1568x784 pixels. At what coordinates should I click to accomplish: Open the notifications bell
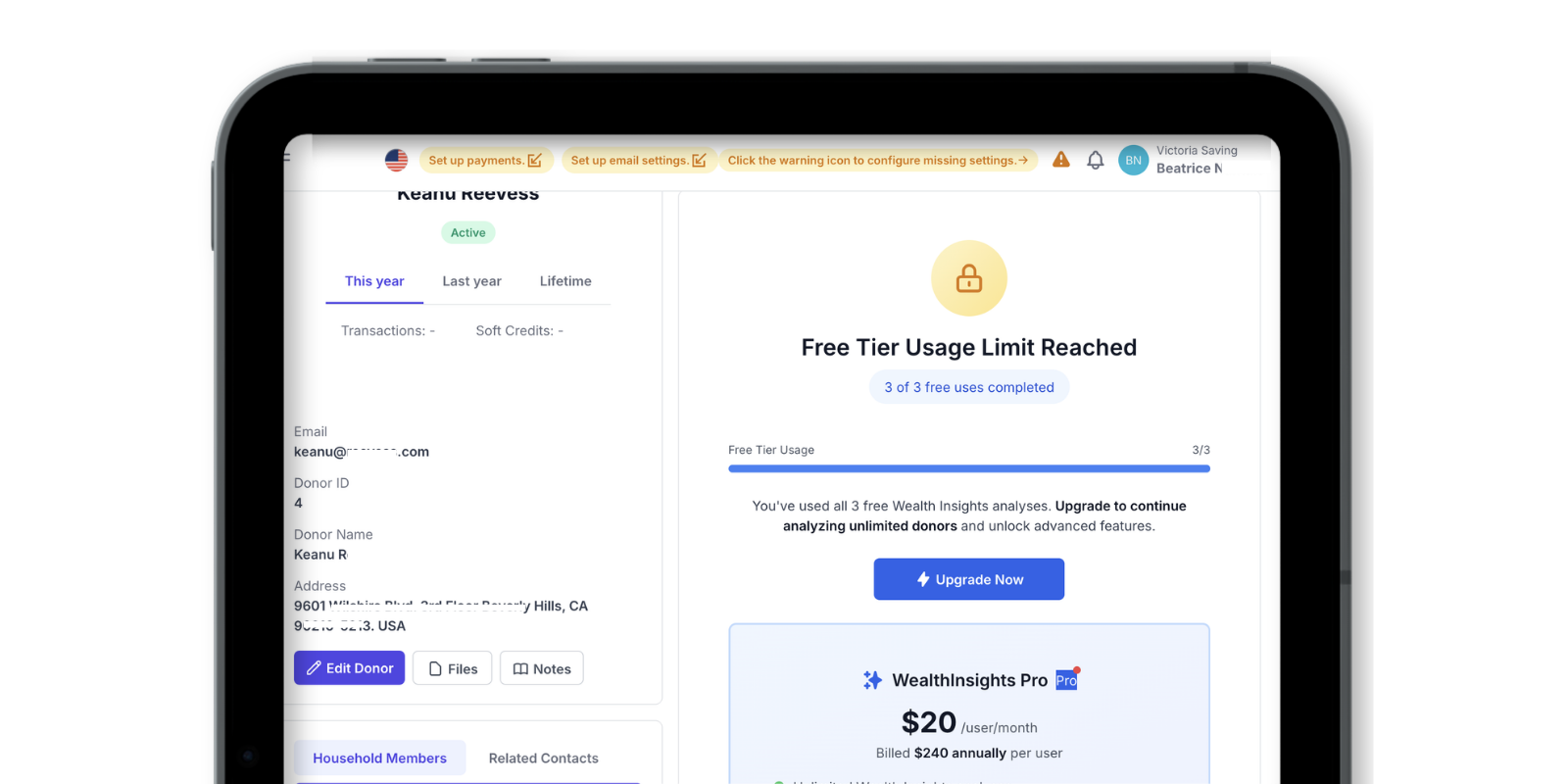1096,160
